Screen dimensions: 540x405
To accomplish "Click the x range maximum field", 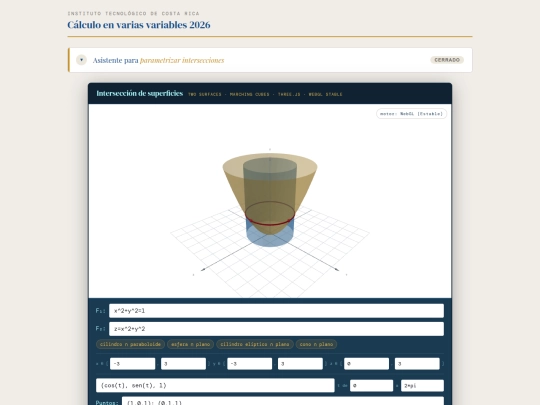I will click(183, 364).
